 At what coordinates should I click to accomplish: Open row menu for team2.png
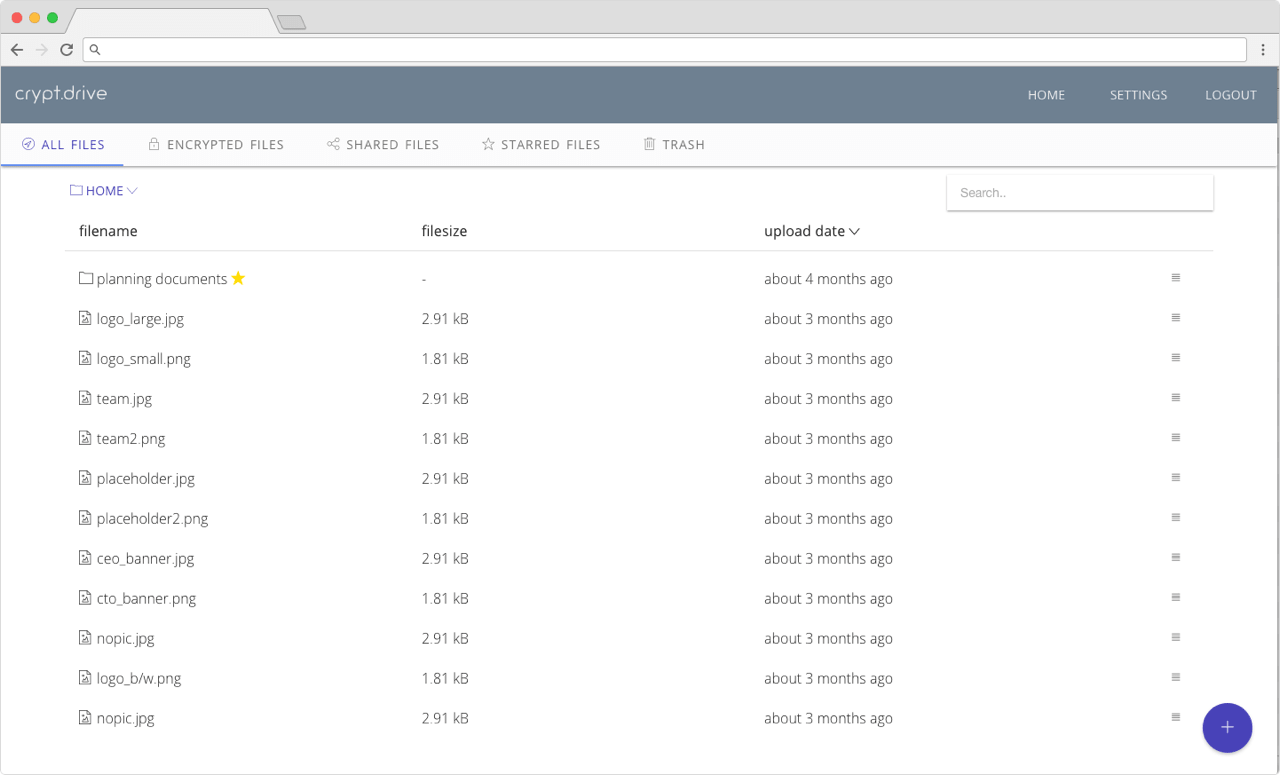click(x=1176, y=438)
